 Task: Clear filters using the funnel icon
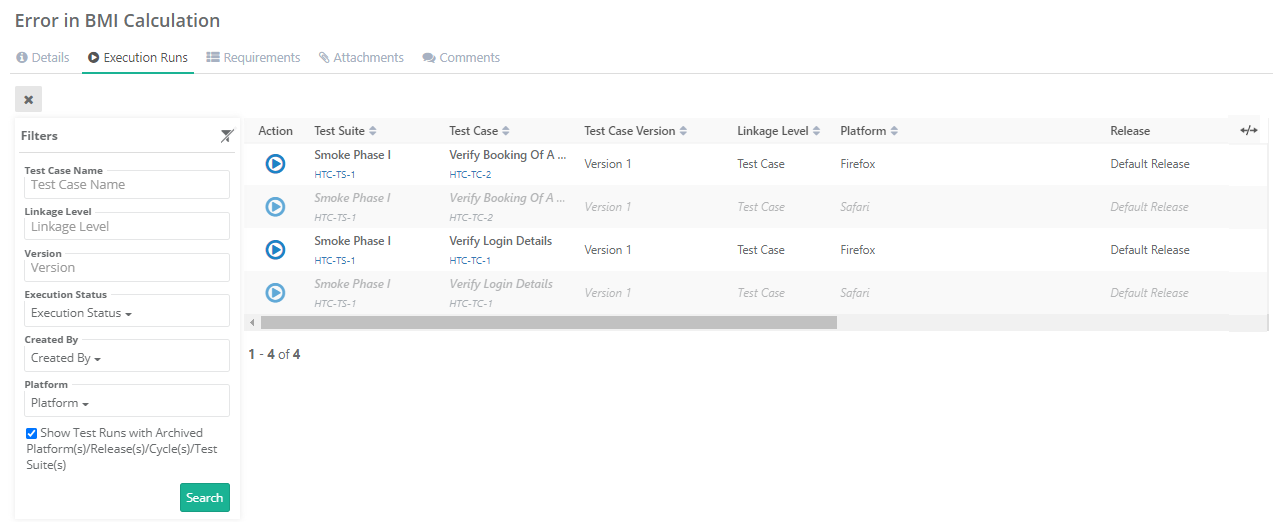click(x=228, y=136)
